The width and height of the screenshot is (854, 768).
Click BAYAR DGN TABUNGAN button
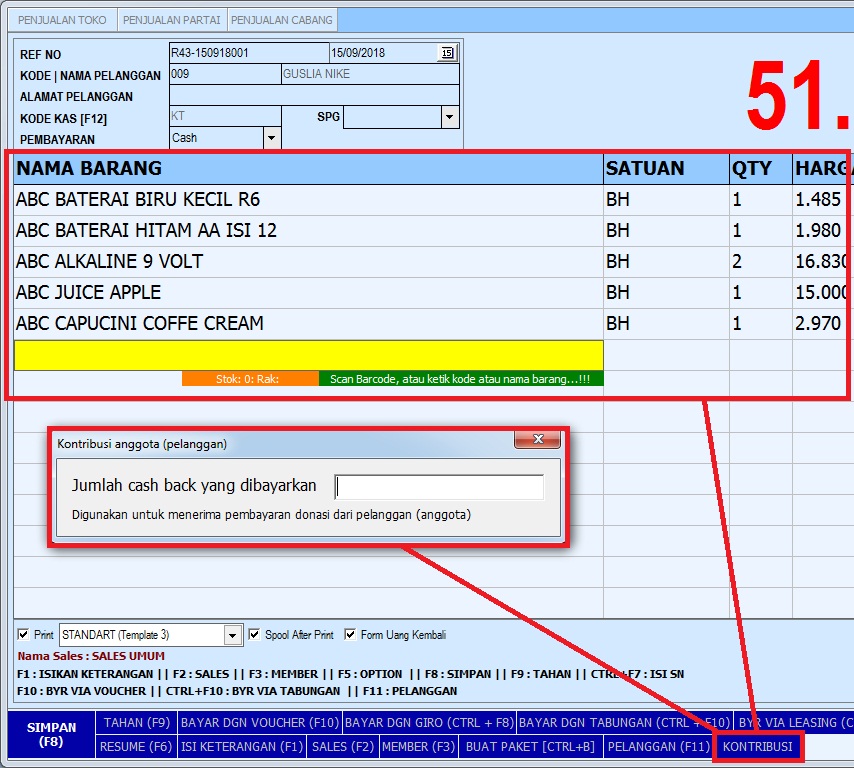click(x=624, y=722)
